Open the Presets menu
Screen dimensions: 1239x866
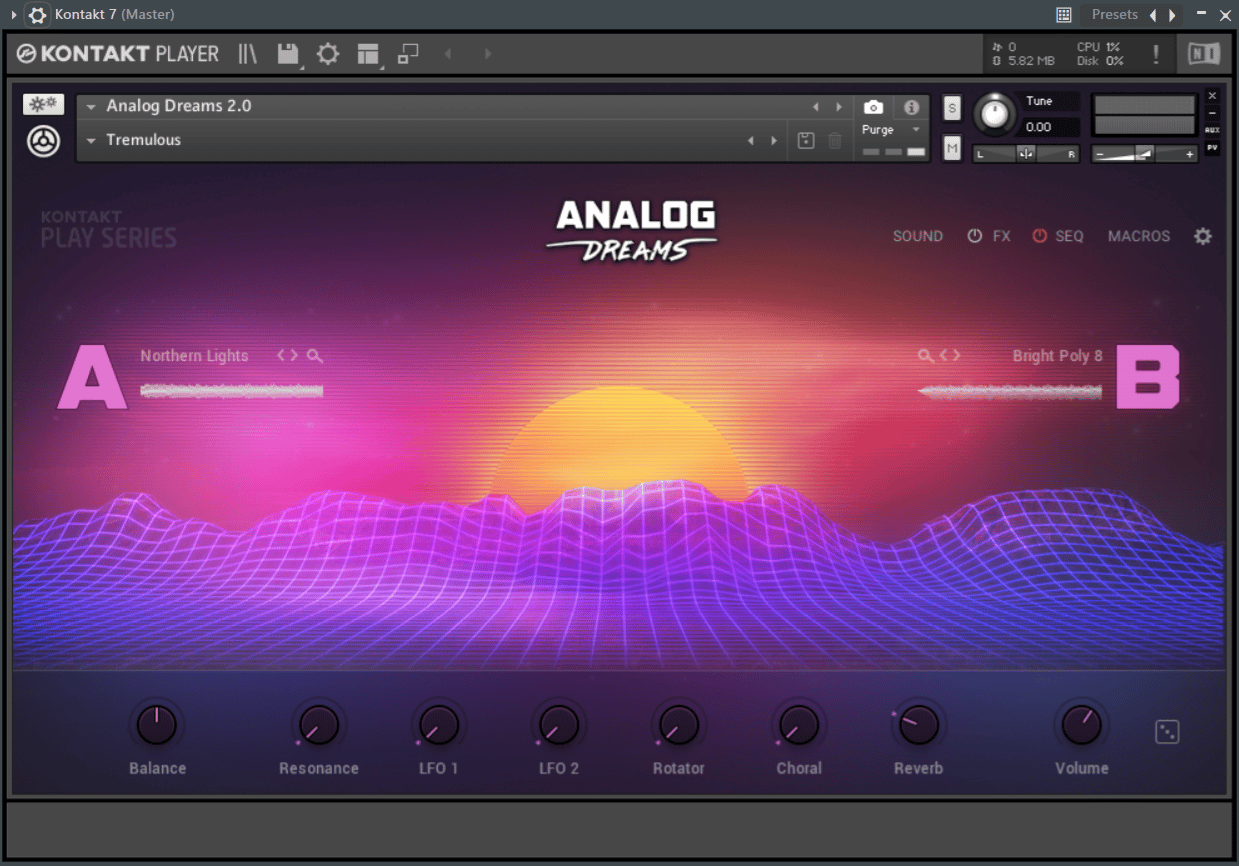(1114, 14)
